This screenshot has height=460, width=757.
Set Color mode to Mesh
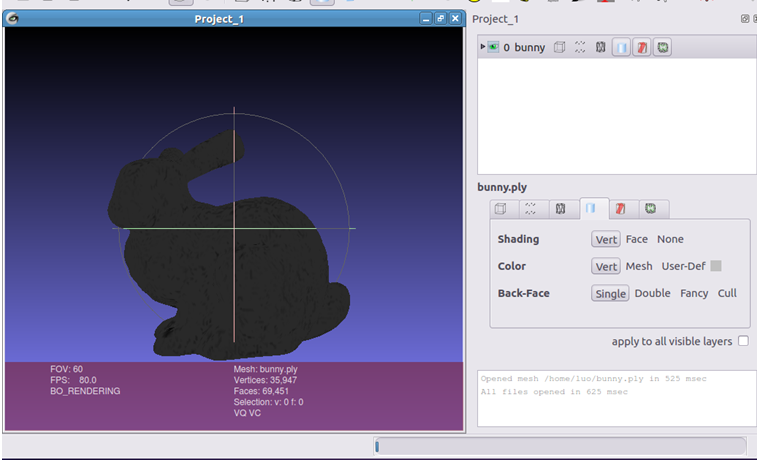click(x=639, y=266)
